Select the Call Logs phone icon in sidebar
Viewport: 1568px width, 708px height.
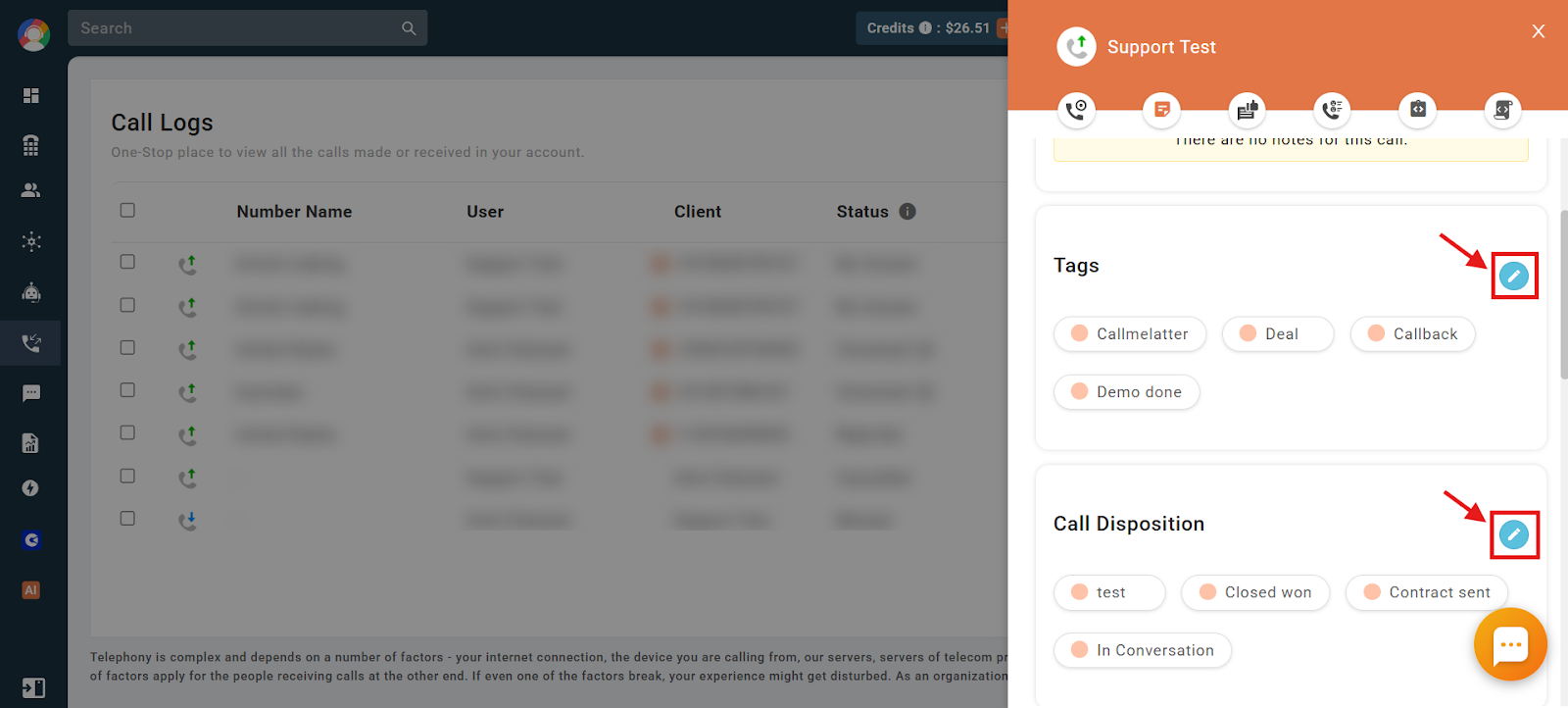31,343
